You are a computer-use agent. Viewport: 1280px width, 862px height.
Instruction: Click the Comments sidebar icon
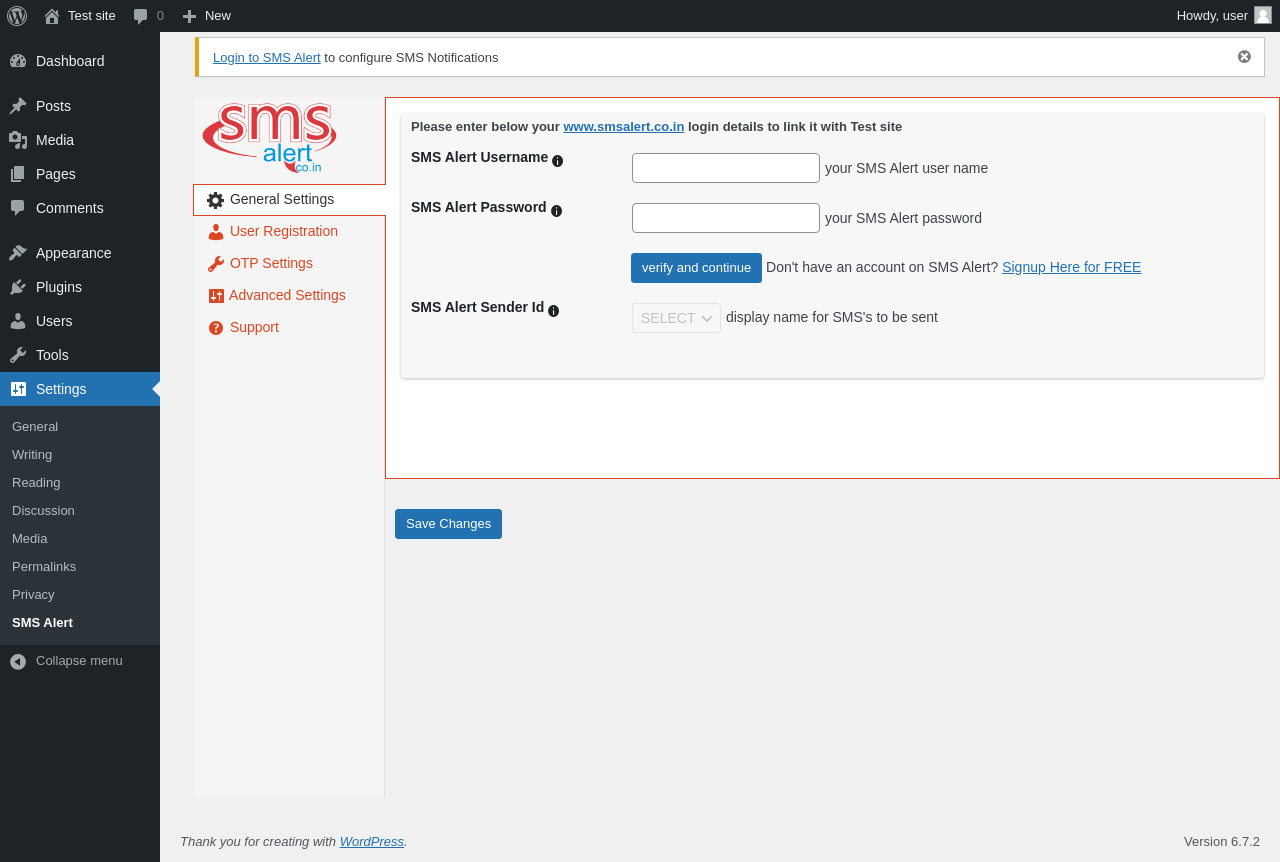coord(18,208)
